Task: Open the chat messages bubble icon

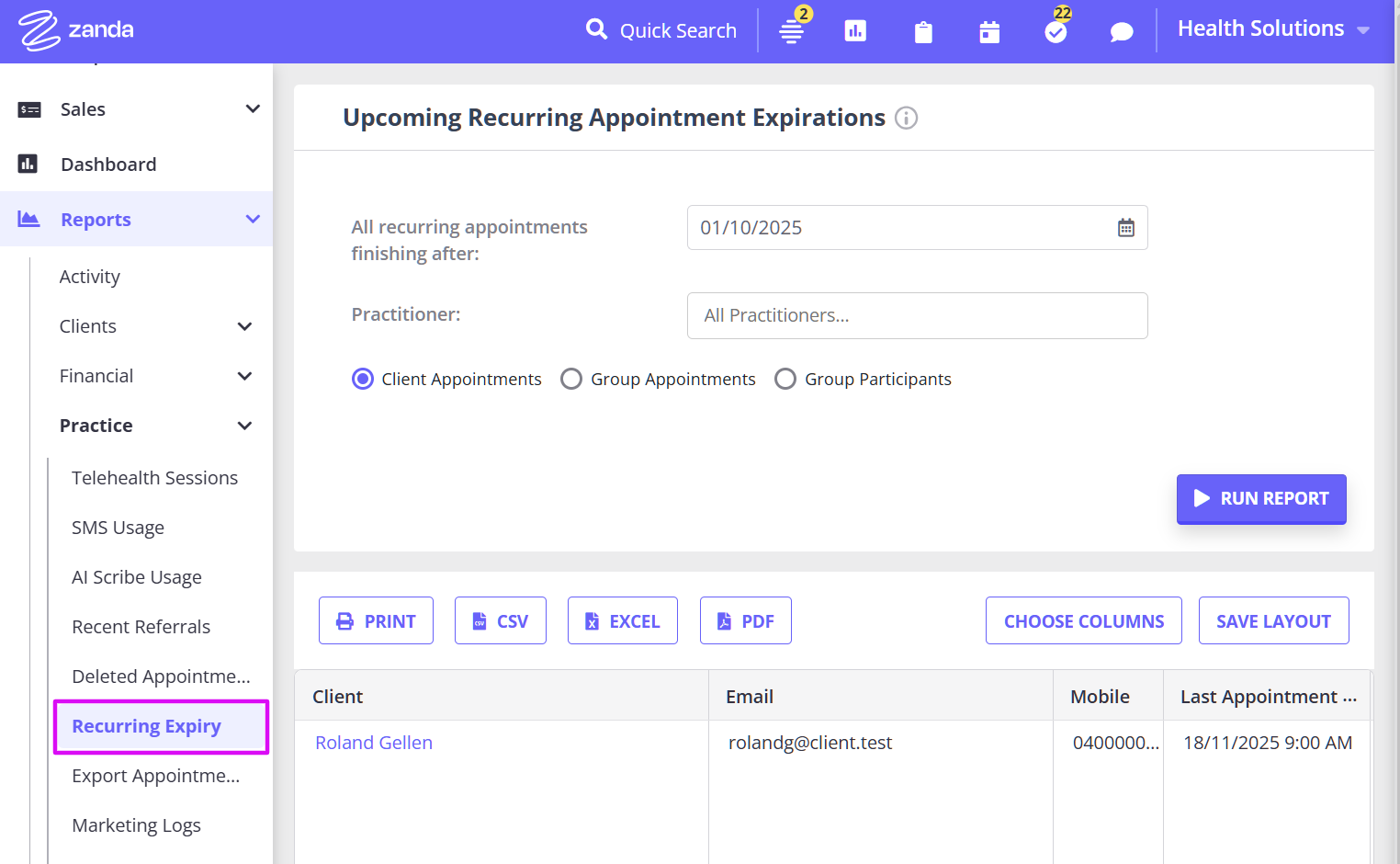Action: 1121,32
